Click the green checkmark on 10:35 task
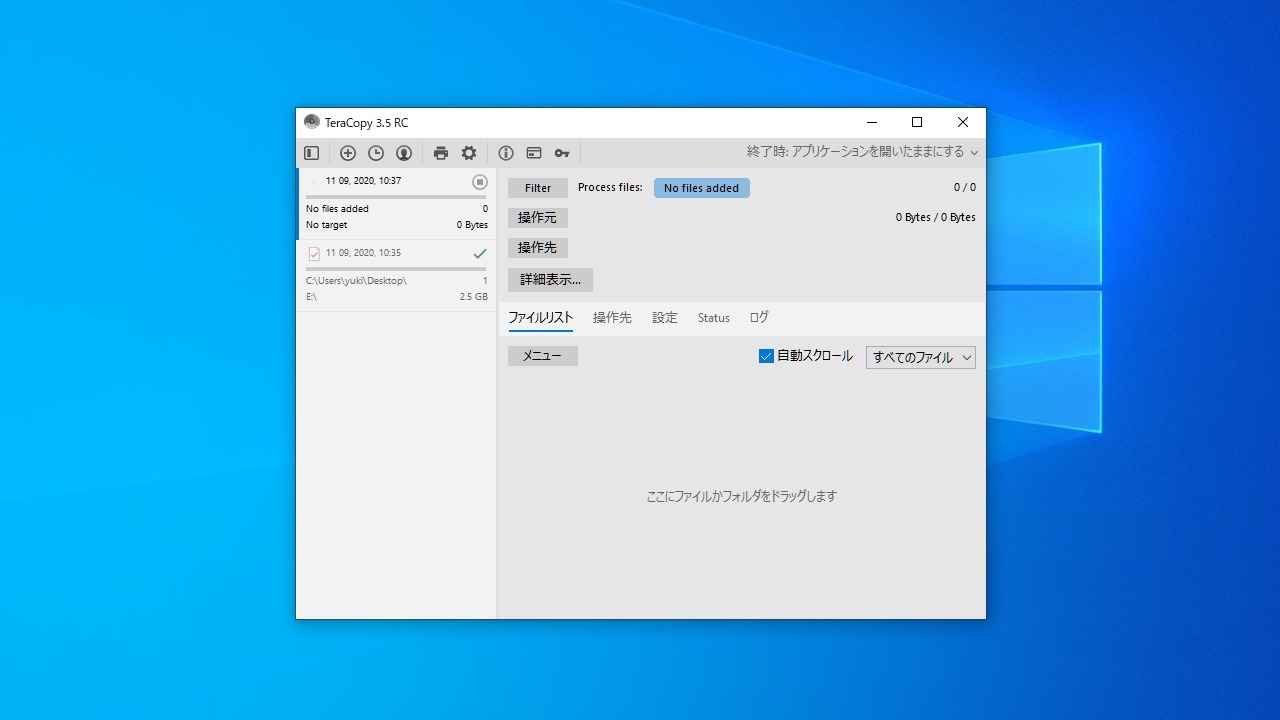 [x=480, y=254]
